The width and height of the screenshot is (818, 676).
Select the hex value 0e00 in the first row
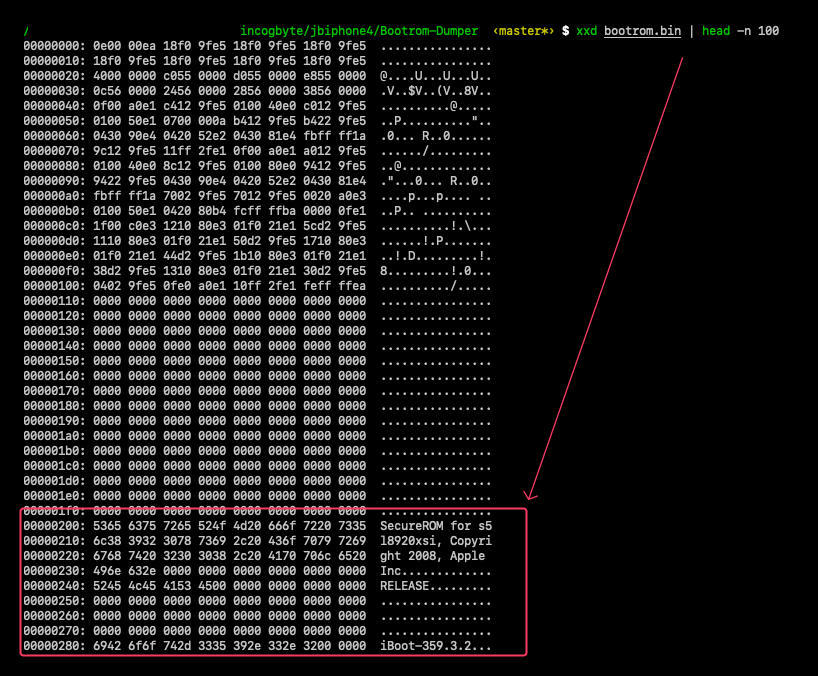(x=113, y=45)
